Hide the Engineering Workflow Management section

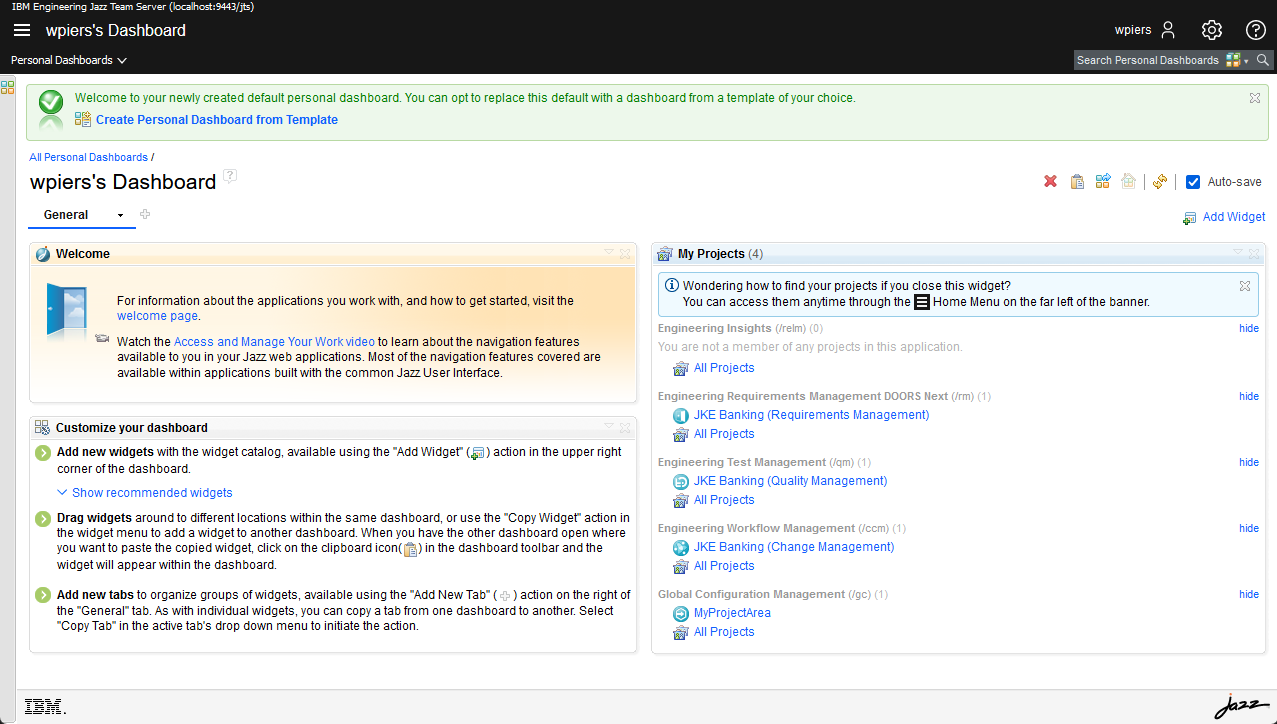[x=1249, y=528]
